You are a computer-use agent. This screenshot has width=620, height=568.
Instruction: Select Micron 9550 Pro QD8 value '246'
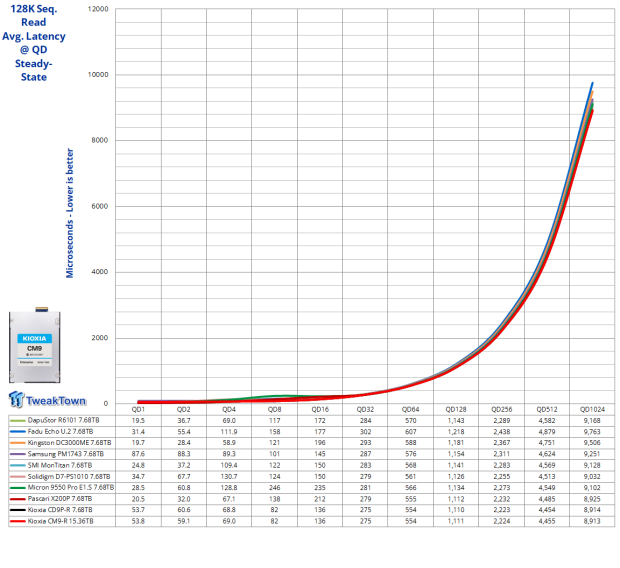tap(274, 488)
